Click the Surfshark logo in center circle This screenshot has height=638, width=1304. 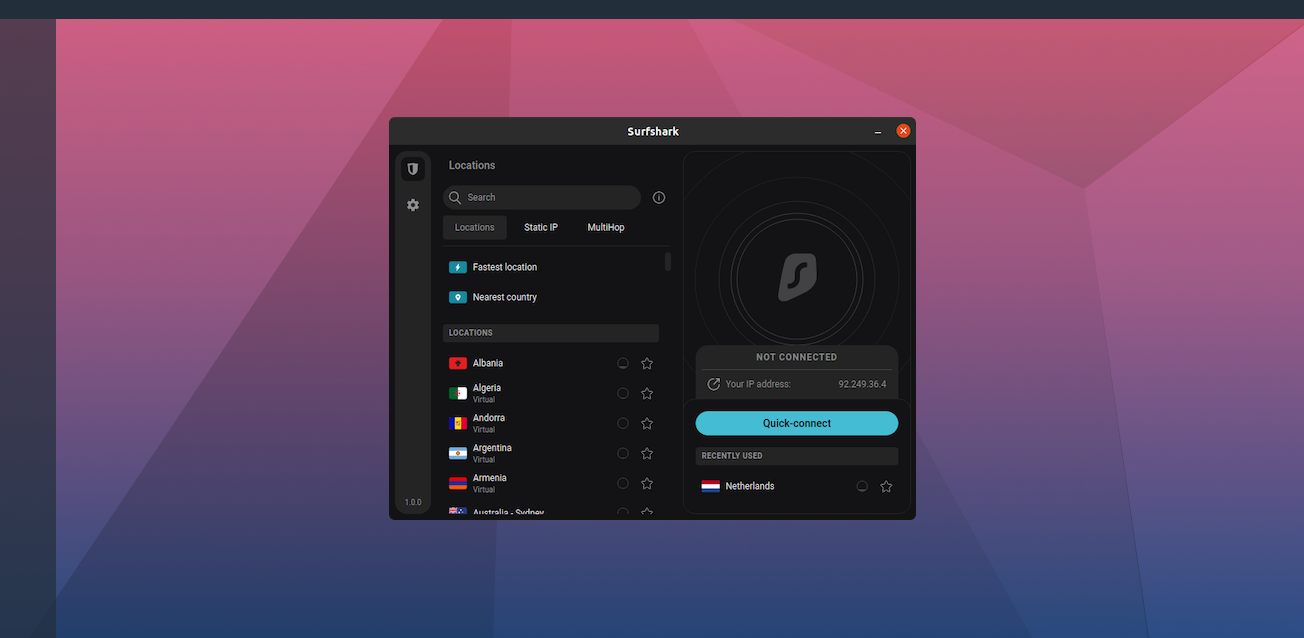(x=797, y=277)
